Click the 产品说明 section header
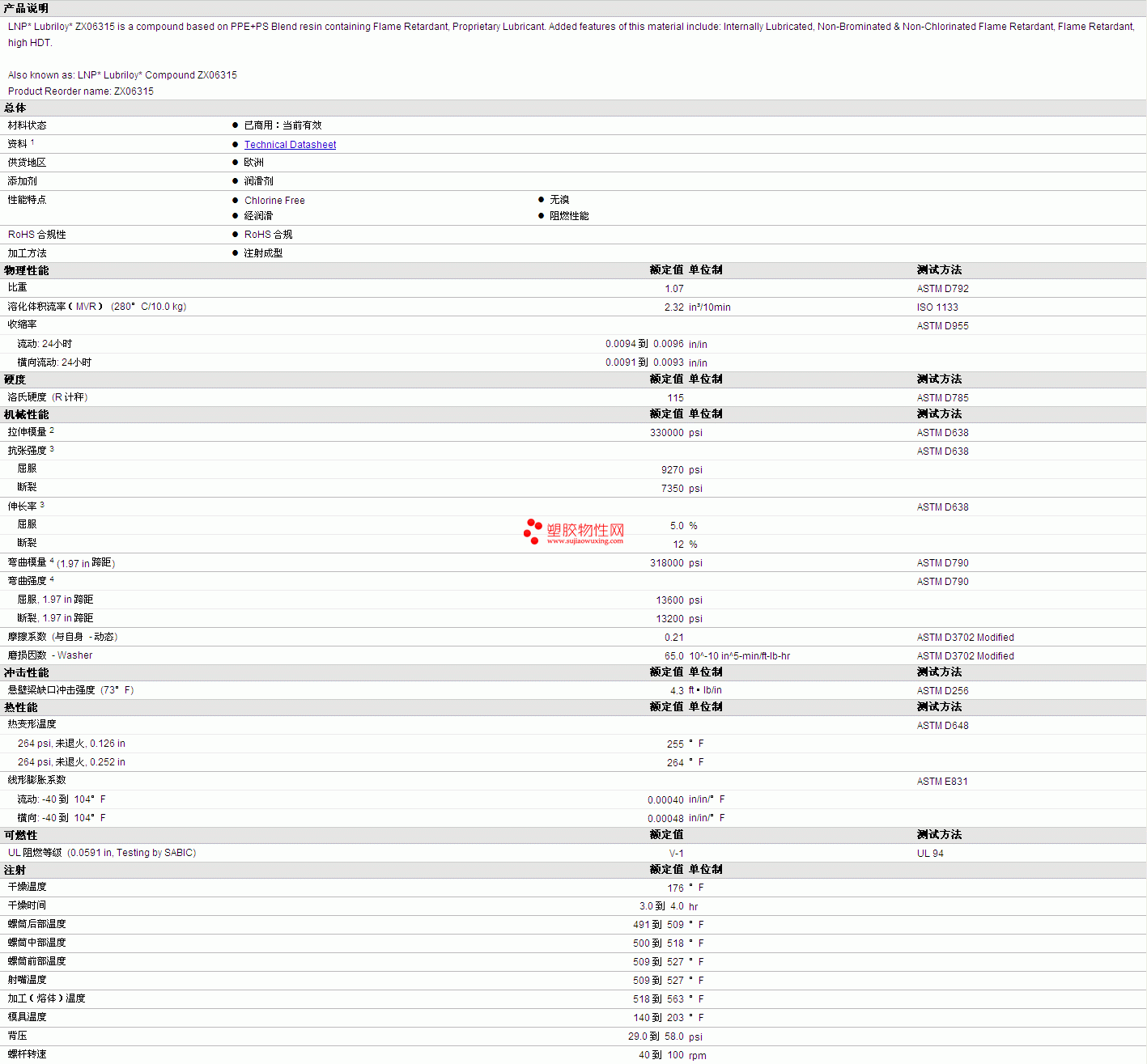The image size is (1147, 1064). (26, 8)
